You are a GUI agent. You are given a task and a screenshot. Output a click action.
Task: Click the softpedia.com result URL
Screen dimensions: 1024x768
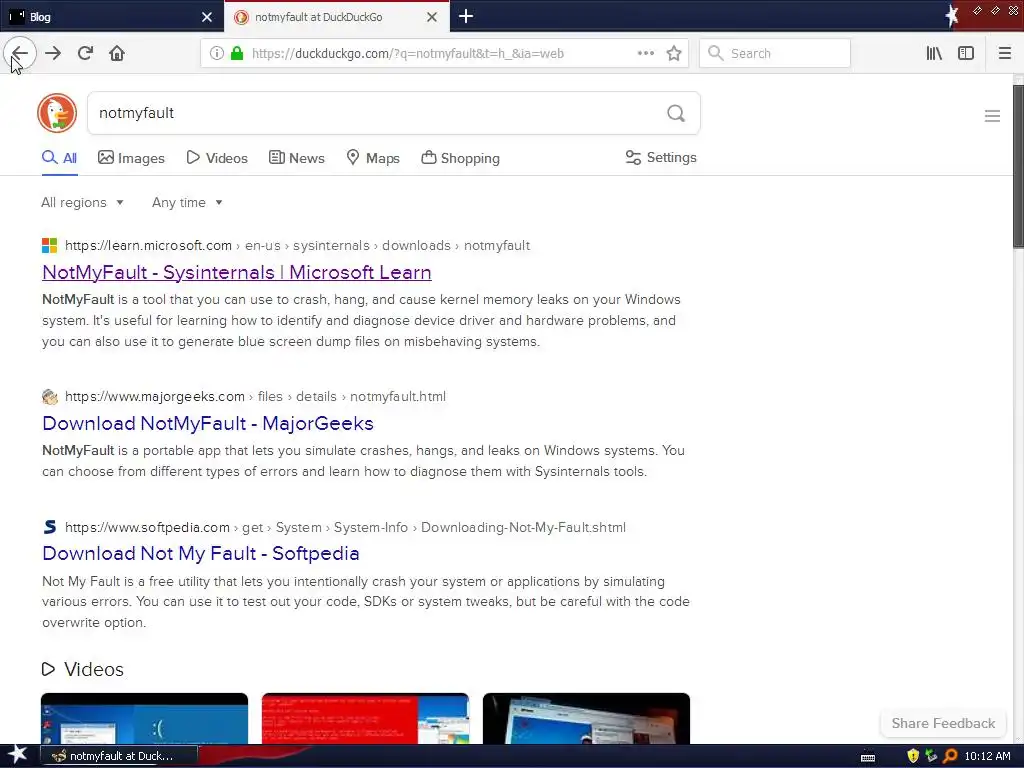(x=345, y=527)
